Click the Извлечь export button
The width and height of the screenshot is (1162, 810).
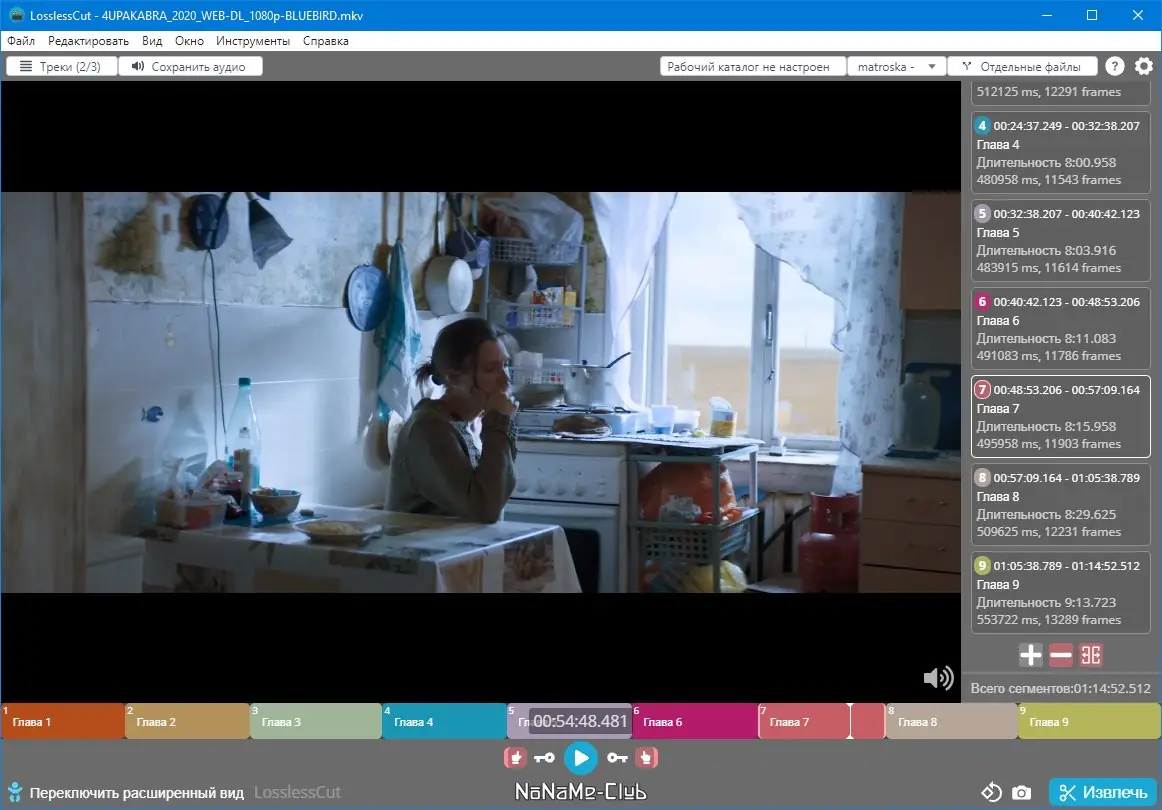click(1103, 792)
